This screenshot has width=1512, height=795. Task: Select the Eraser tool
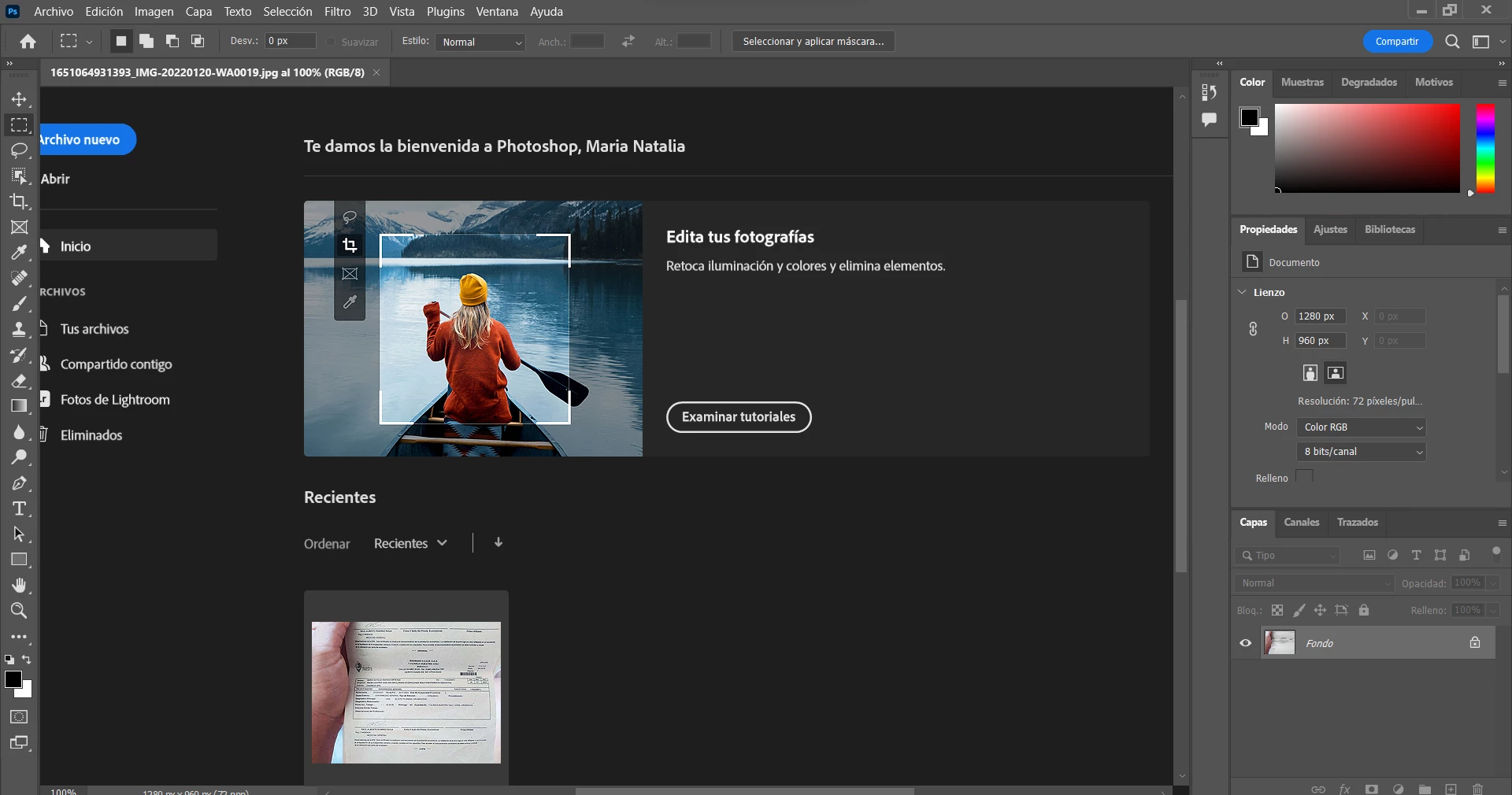click(19, 381)
